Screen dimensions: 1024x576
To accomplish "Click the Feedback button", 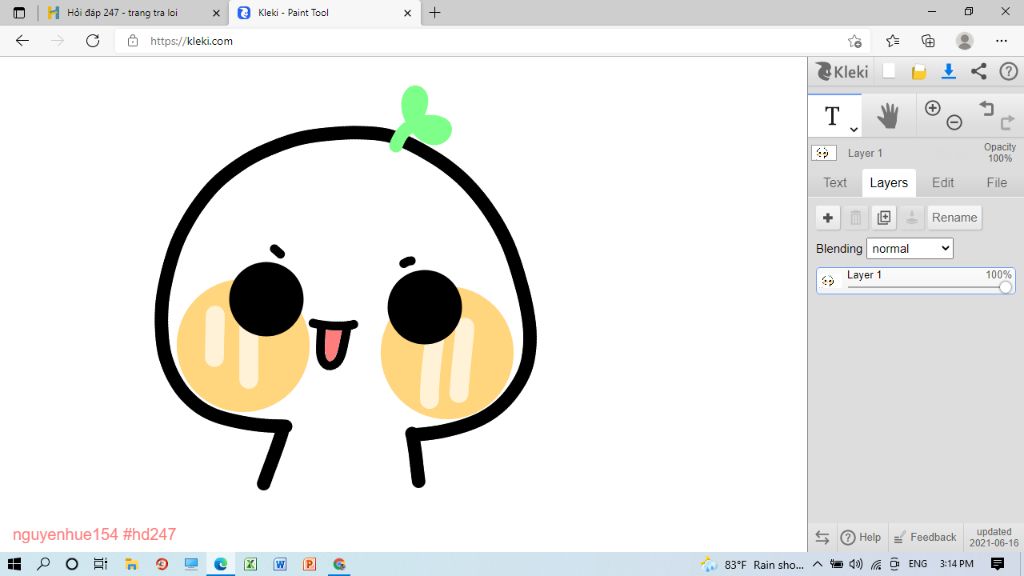I will click(x=925, y=537).
